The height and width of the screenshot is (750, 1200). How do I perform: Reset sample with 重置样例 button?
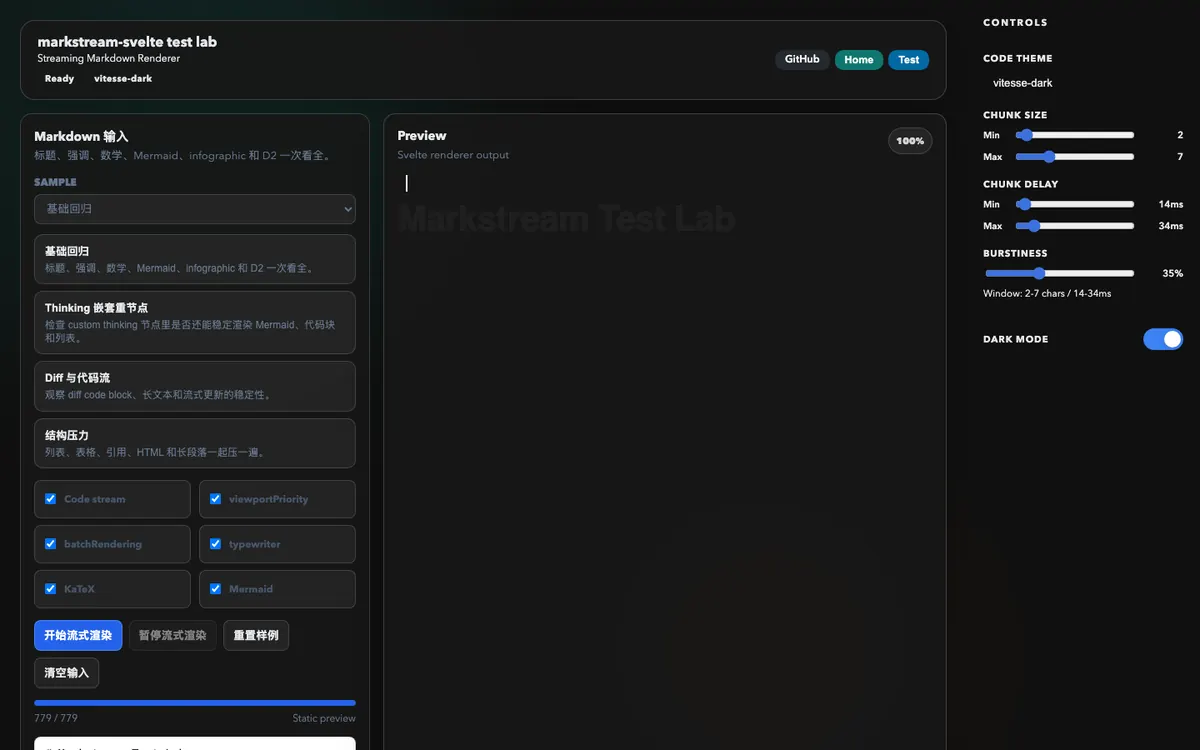click(x=256, y=635)
